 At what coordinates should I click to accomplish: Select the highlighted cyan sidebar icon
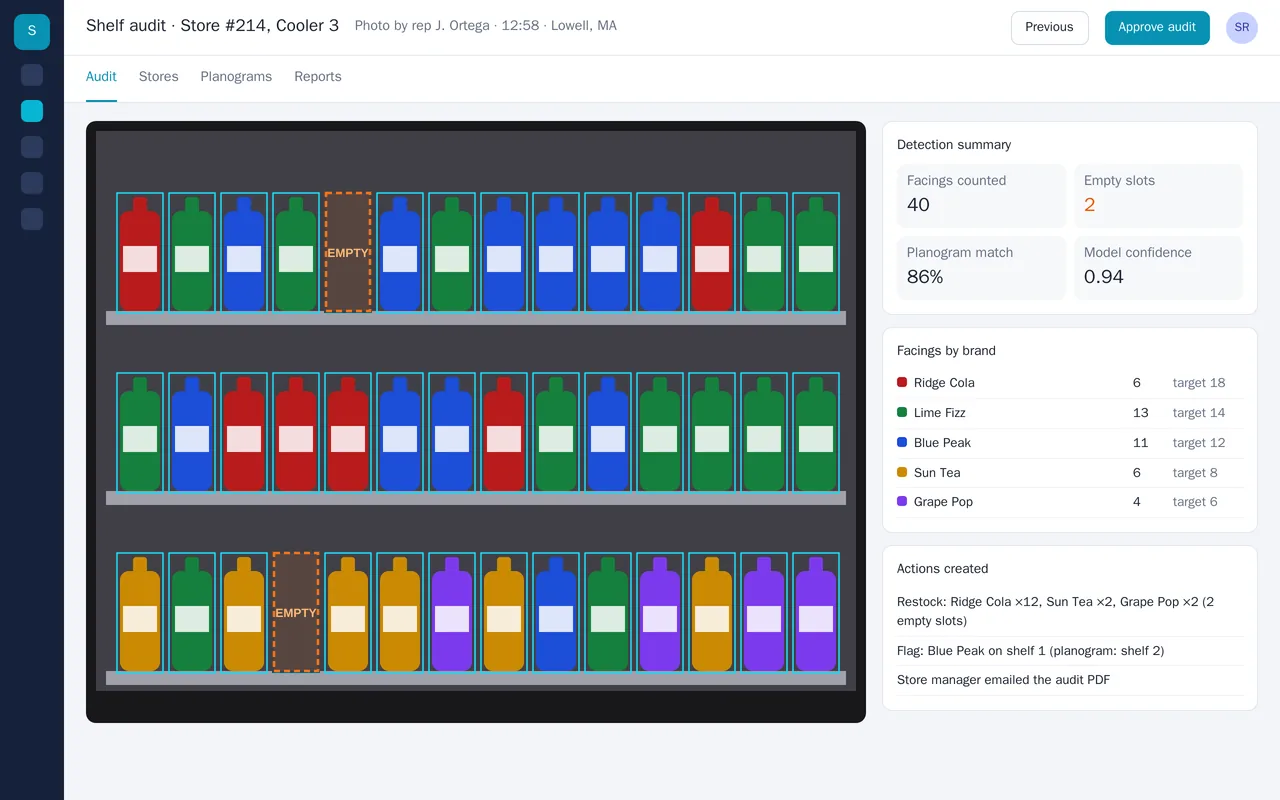pyautogui.click(x=32, y=111)
